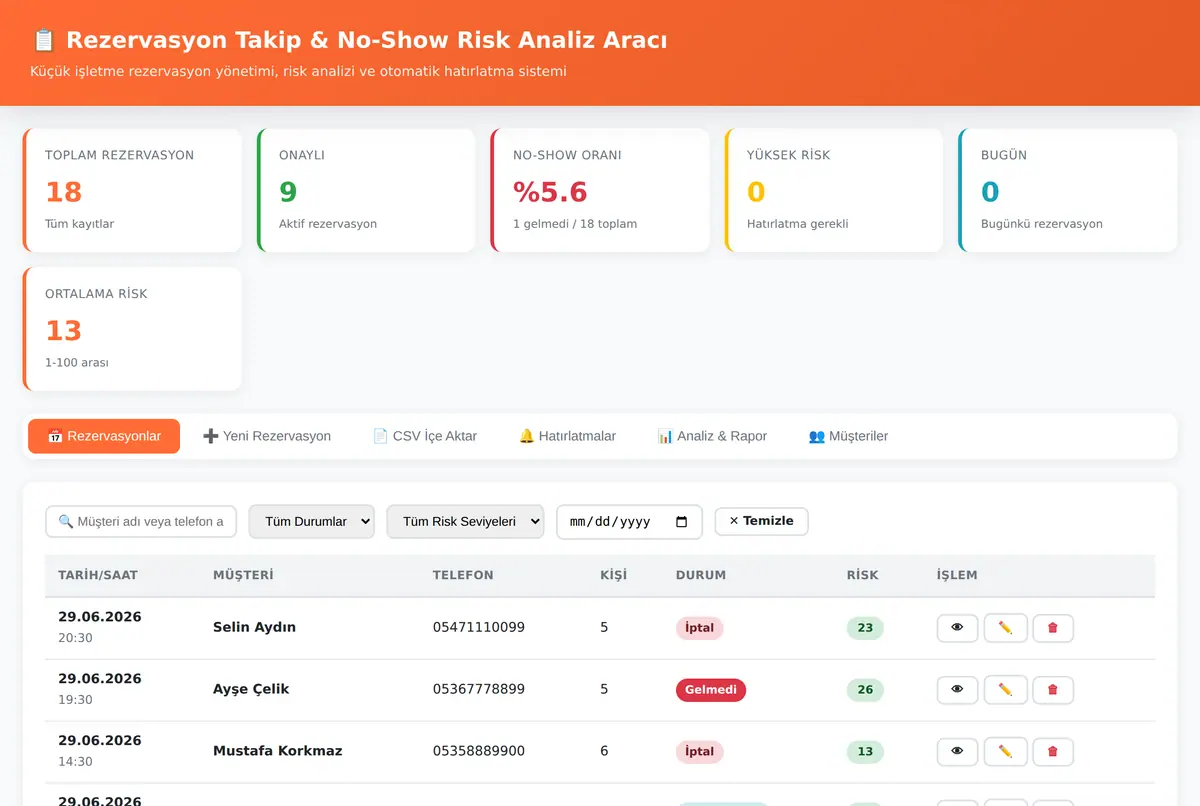Screen dimensions: 1200x806
Task: Click the 20:30 reservation time
Action: click(x=75, y=638)
